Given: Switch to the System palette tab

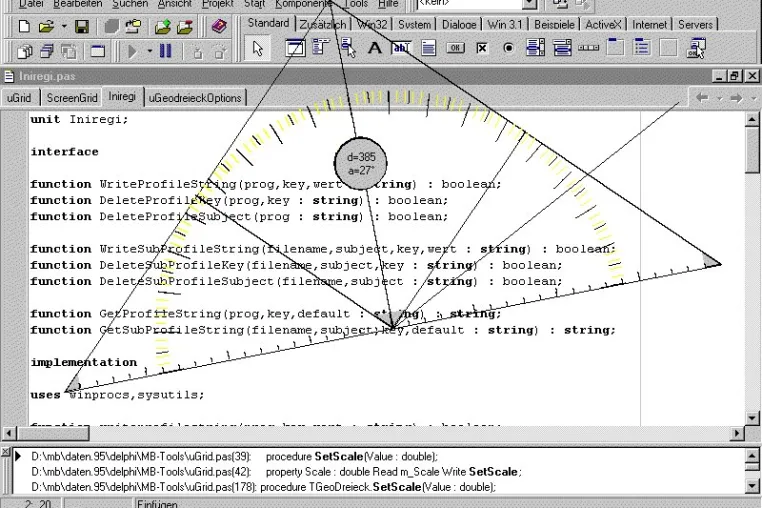Looking at the screenshot, I should pyautogui.click(x=414, y=24).
